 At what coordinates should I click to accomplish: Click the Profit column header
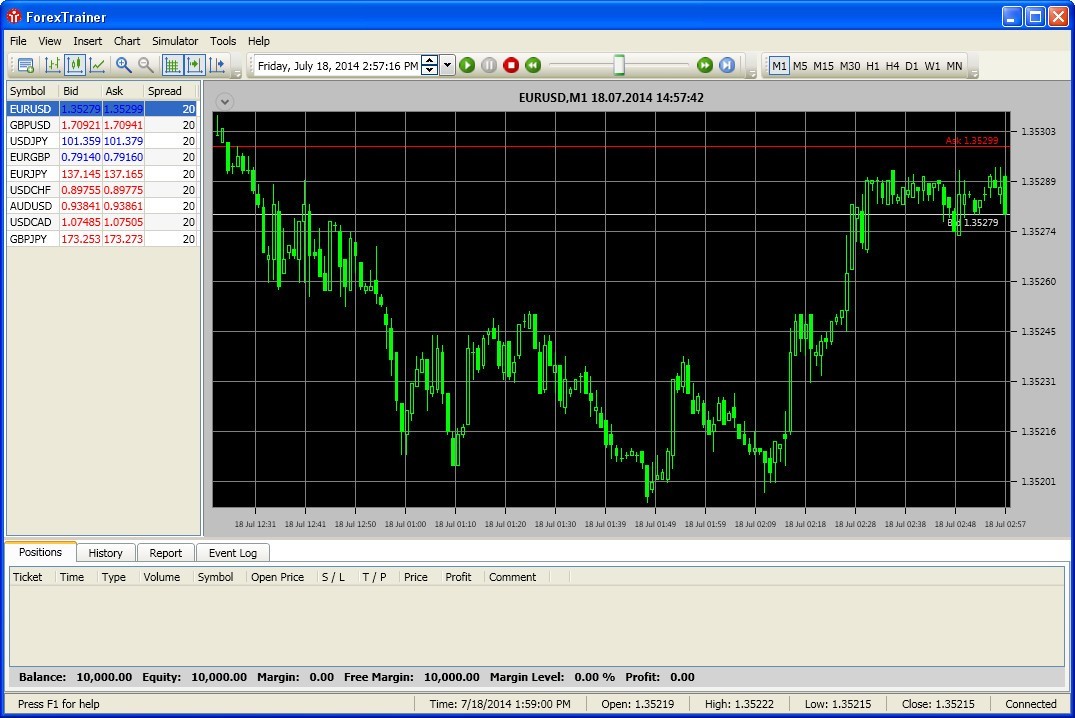(x=458, y=577)
